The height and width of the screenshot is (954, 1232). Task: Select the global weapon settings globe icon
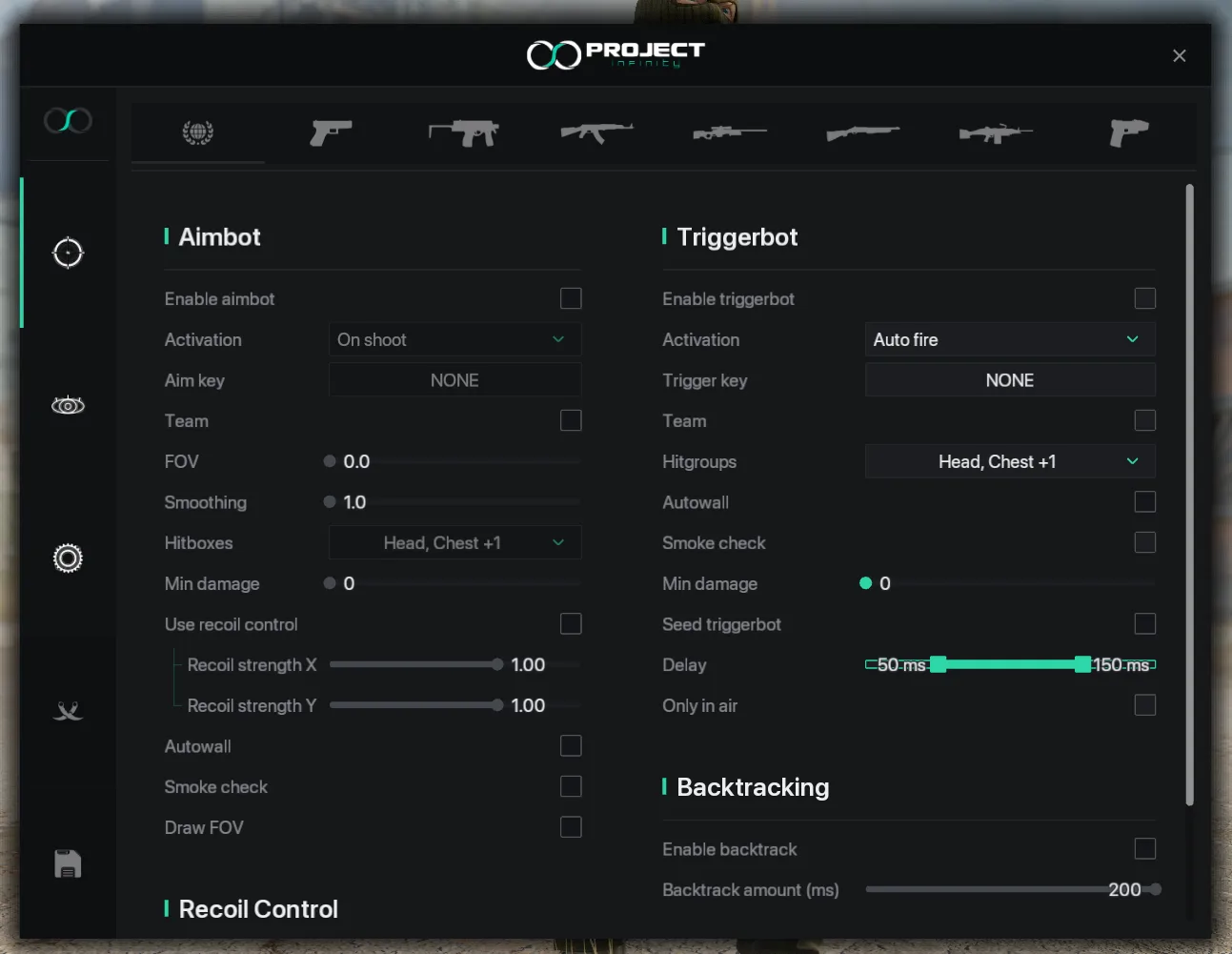198,132
